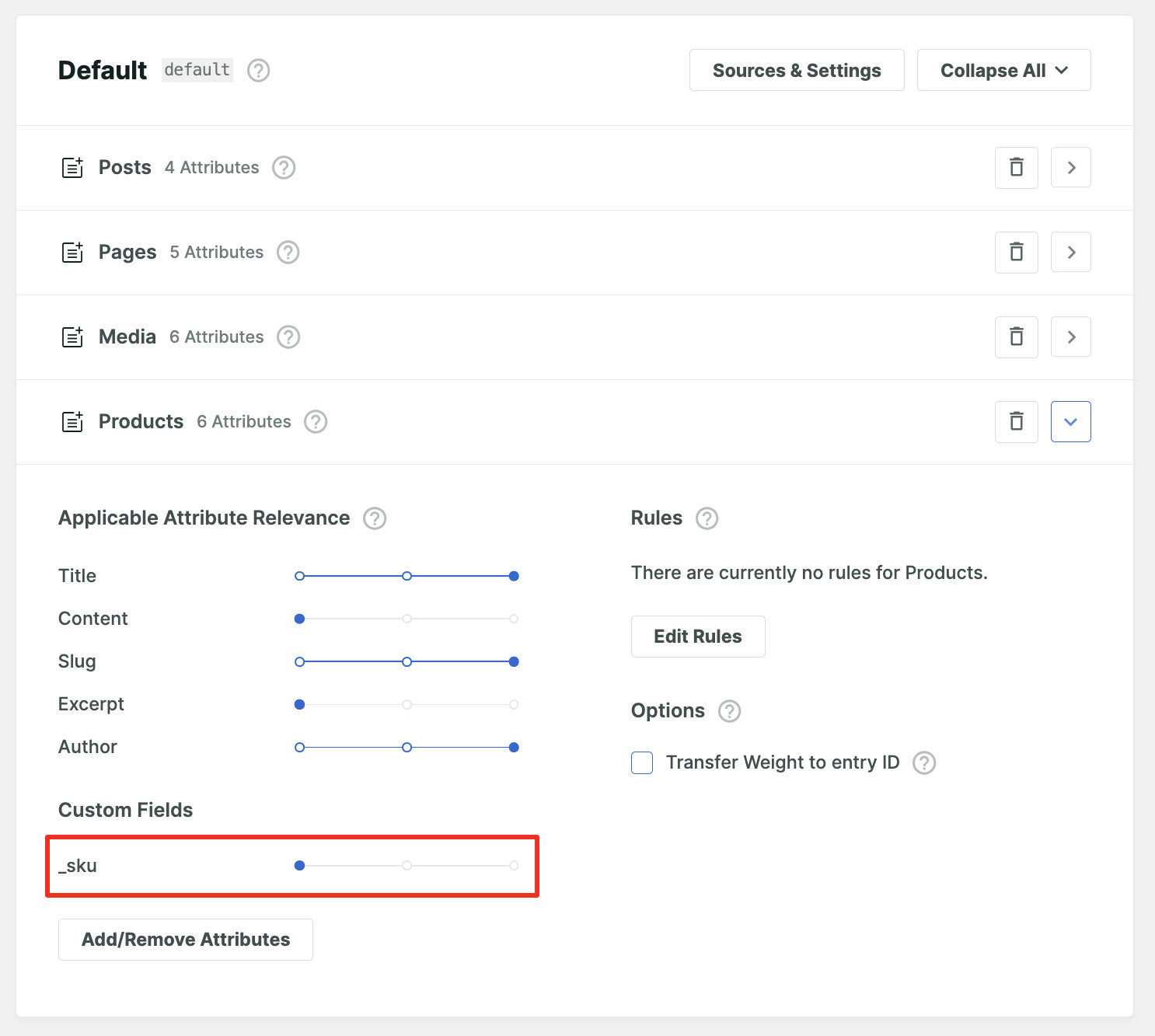
Task: Click help icon beside Products 6 Attributes
Action: (x=316, y=422)
